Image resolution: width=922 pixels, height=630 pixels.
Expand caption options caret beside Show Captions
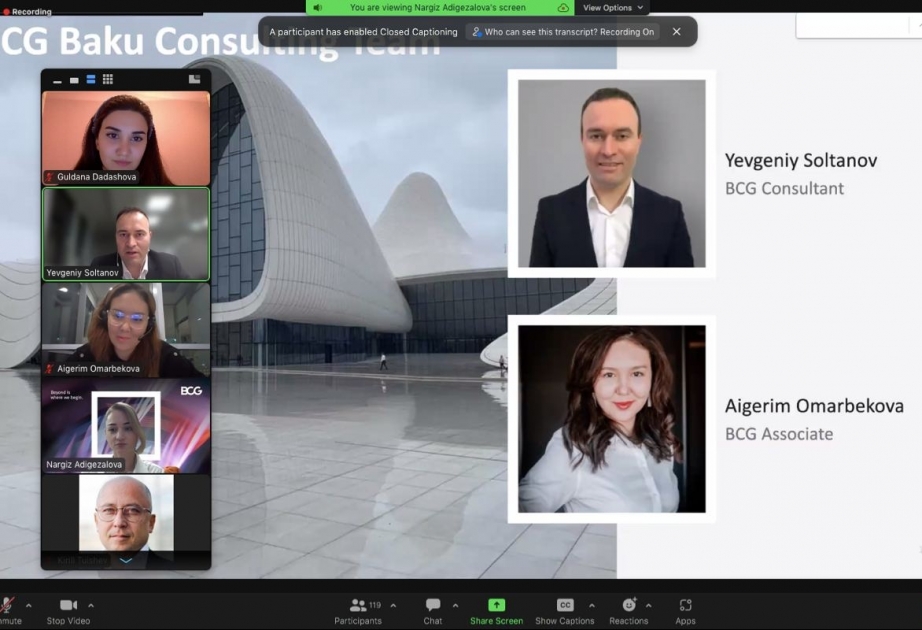(592, 605)
